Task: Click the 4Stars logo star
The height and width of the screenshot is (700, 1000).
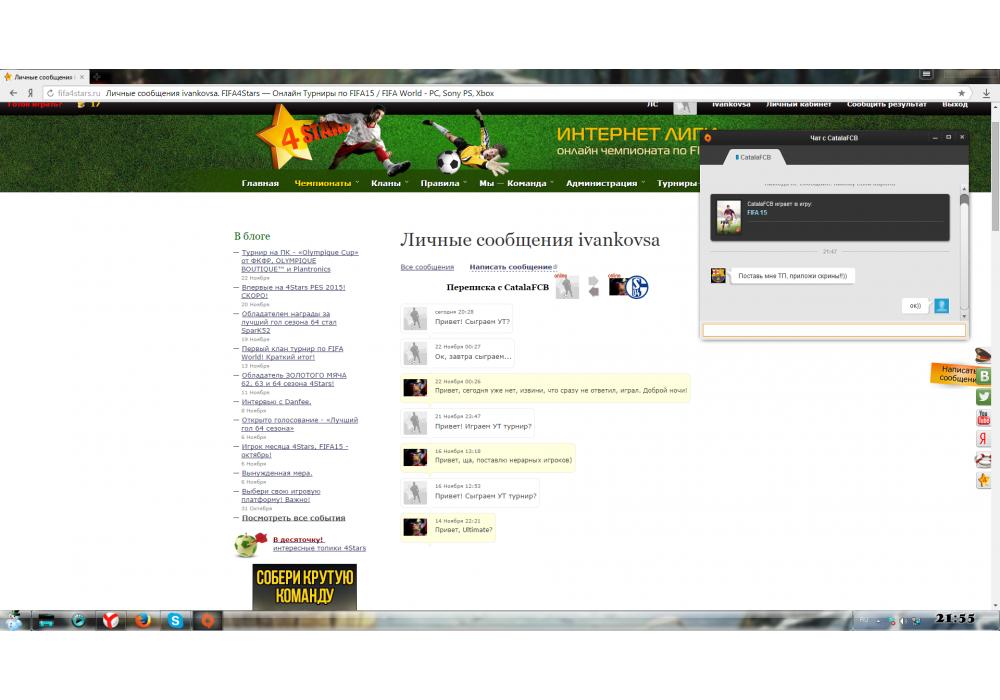Action: tap(285, 136)
